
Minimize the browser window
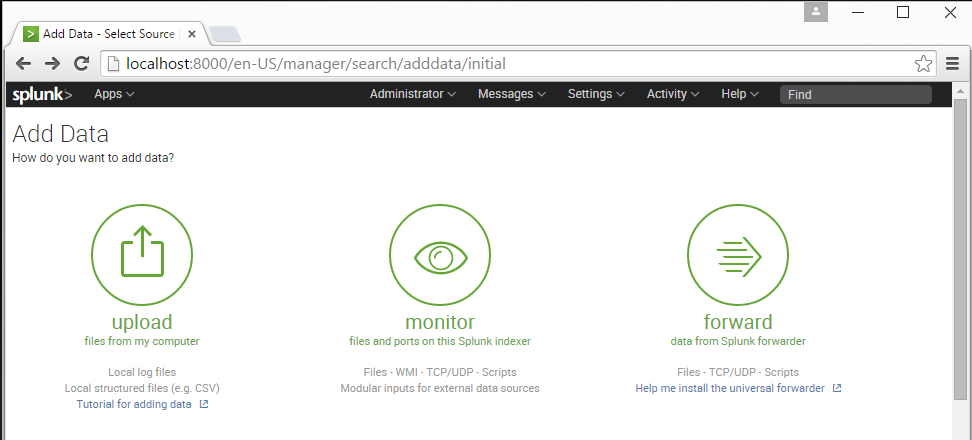coord(858,12)
